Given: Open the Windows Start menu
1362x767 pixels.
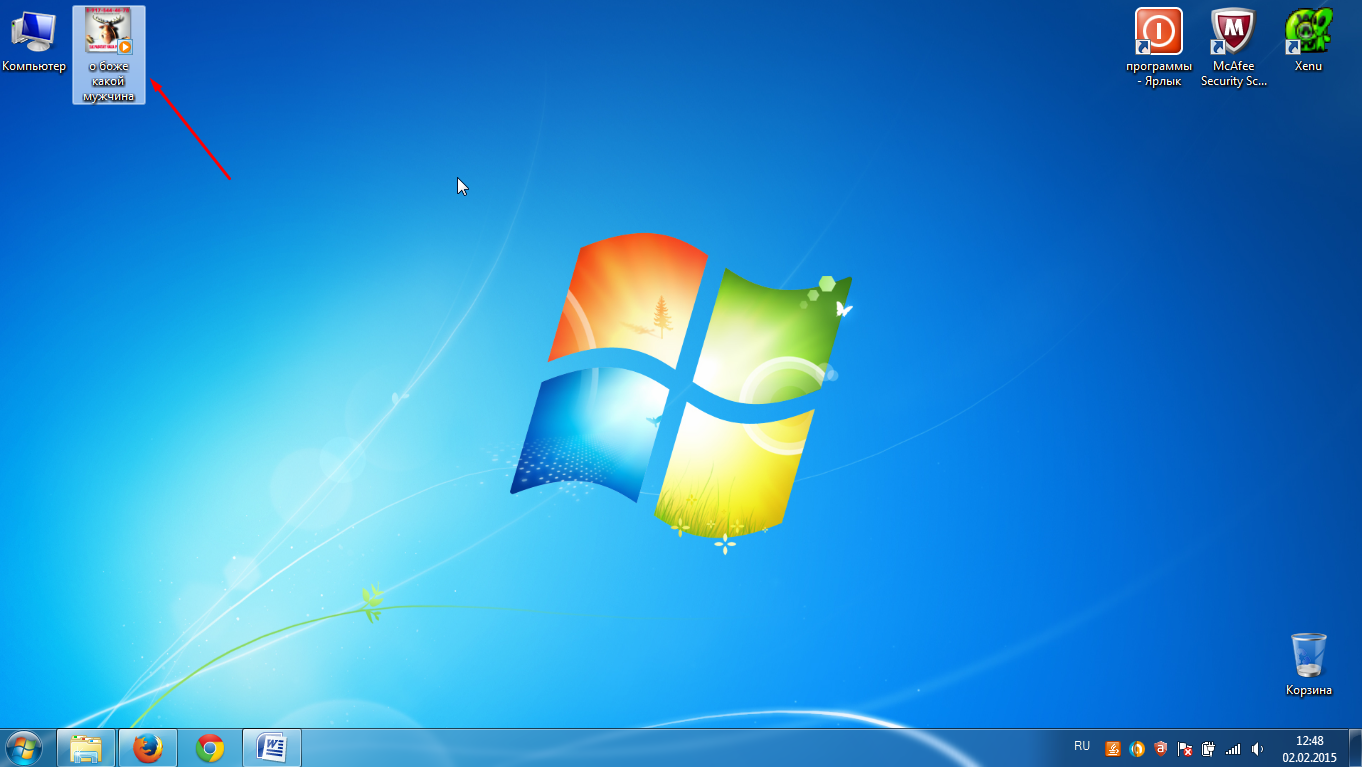Looking at the screenshot, I should (24, 748).
